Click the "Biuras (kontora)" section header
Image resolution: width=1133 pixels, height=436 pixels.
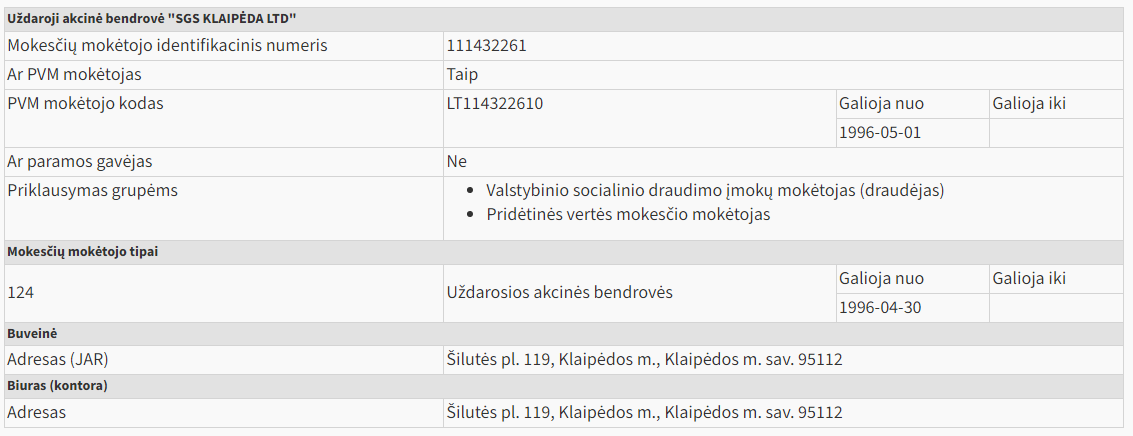[57, 386]
